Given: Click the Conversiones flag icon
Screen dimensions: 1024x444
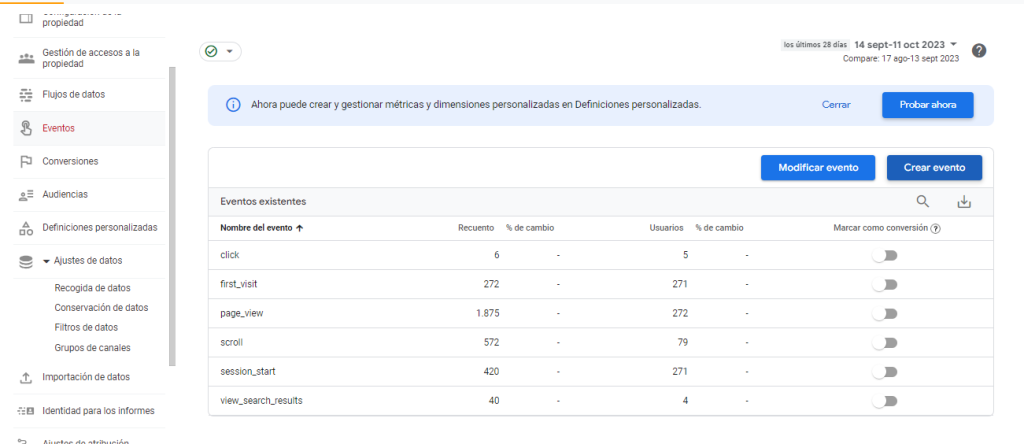Looking at the screenshot, I should point(26,161).
